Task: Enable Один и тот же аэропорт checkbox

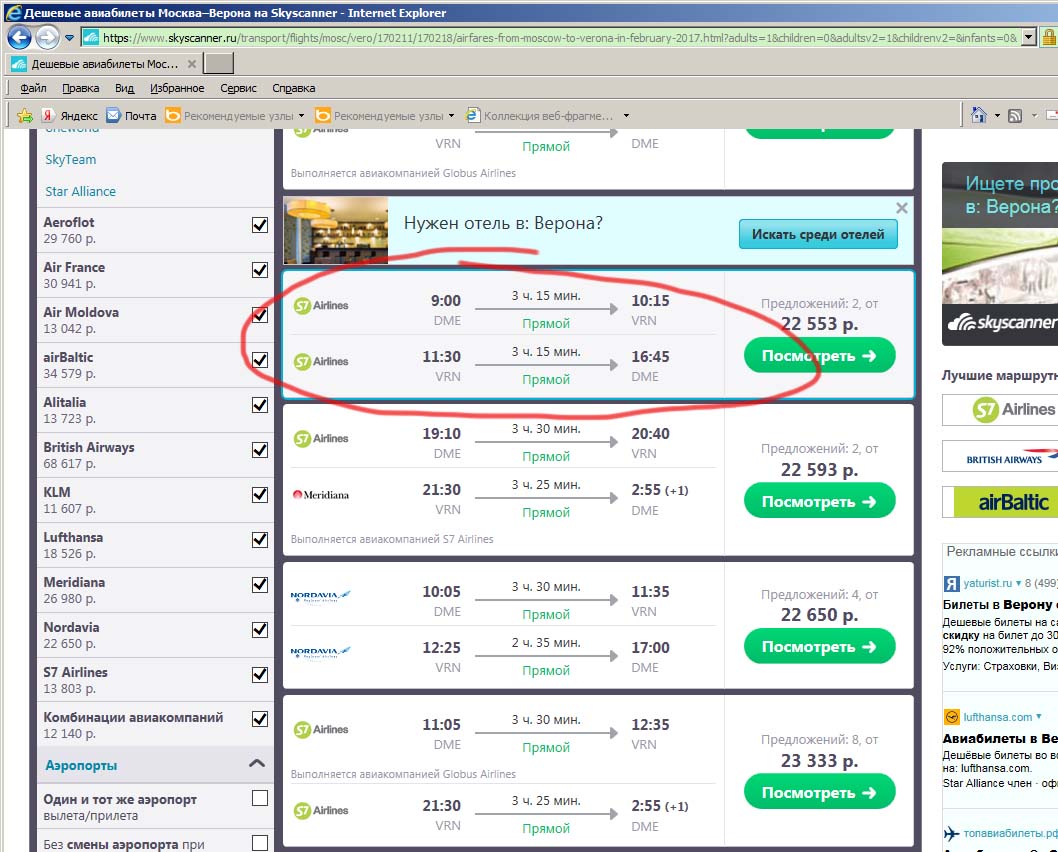Action: pyautogui.click(x=260, y=799)
